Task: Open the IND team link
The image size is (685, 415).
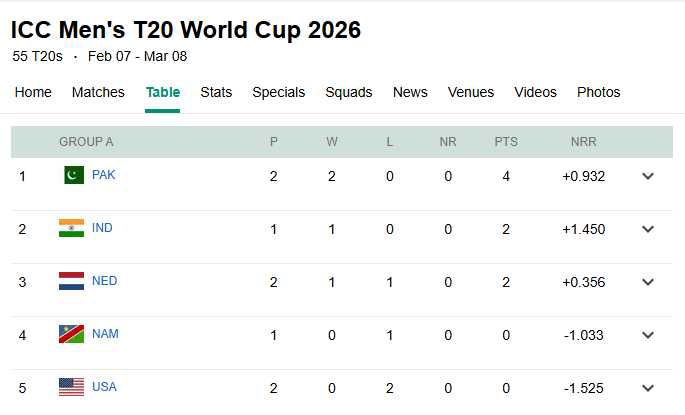Action: 102,228
